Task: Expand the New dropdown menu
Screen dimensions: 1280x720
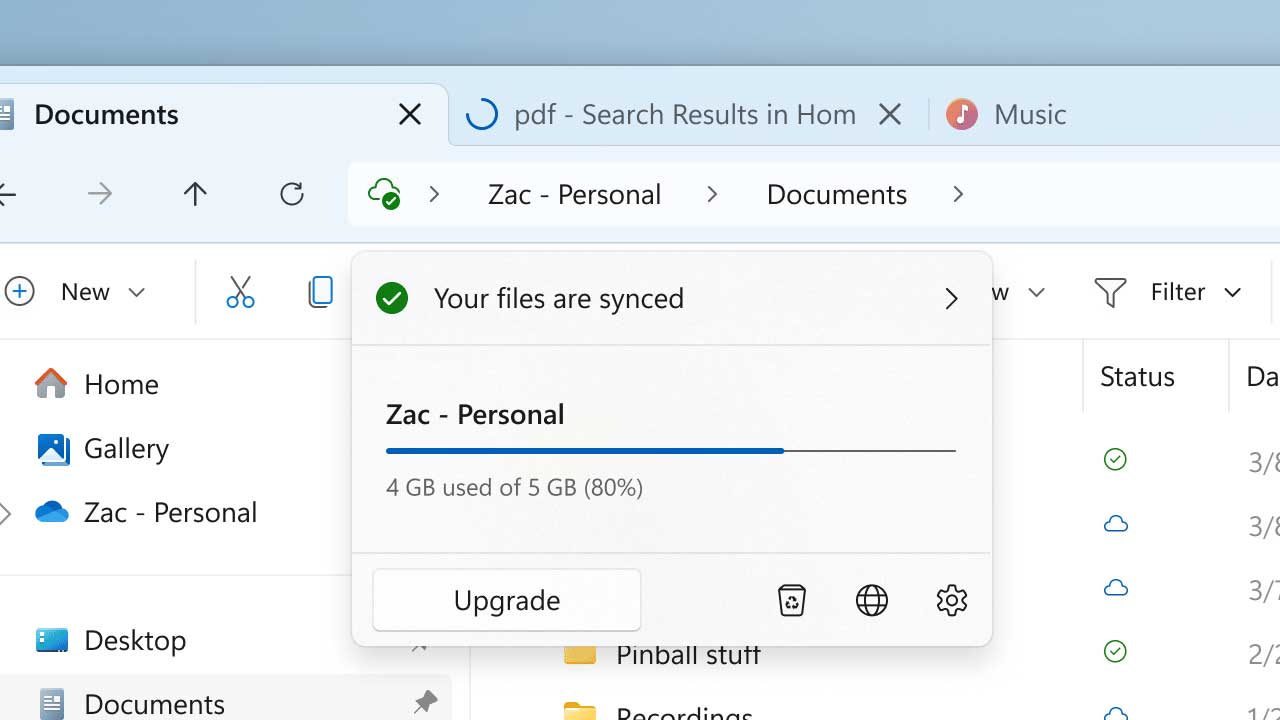Action: (x=137, y=291)
